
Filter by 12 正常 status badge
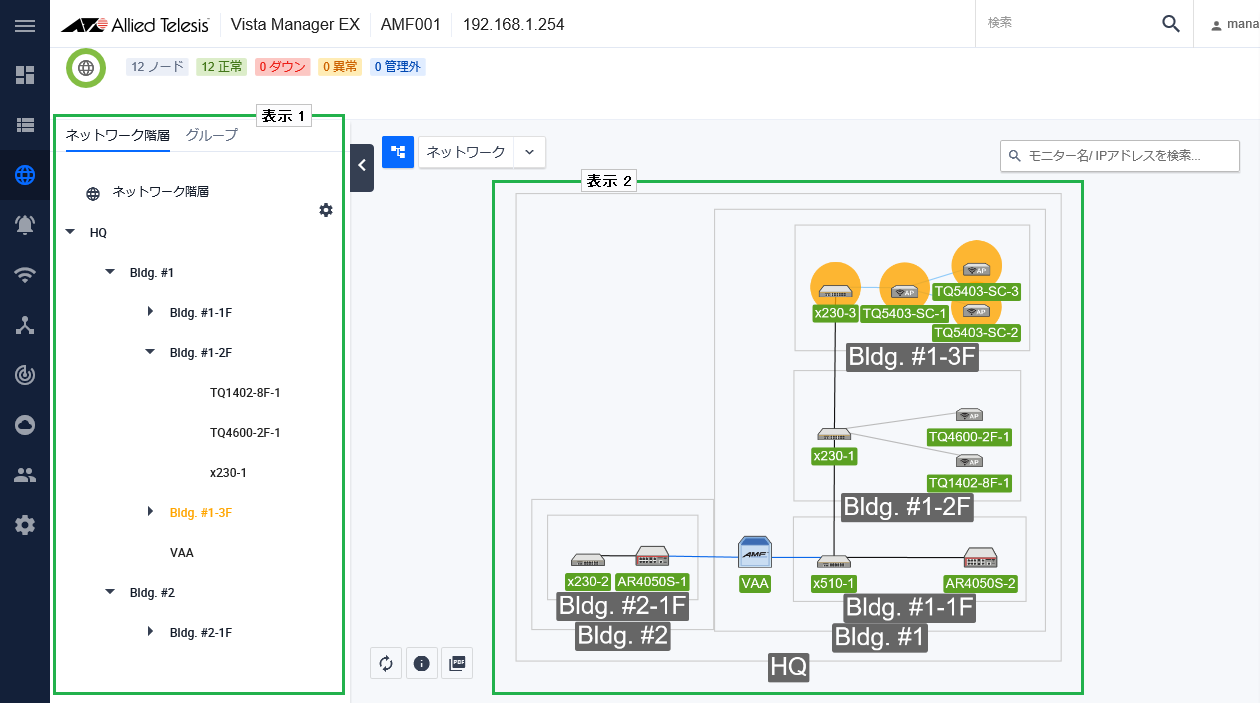[222, 67]
